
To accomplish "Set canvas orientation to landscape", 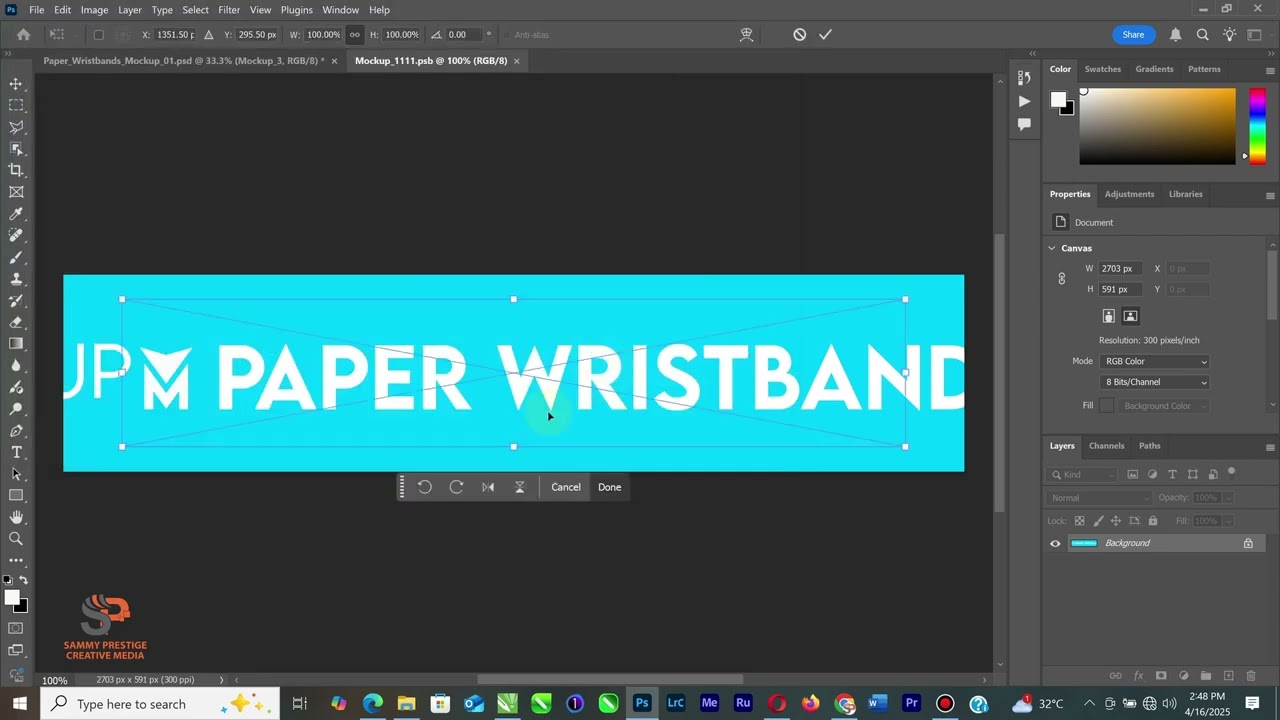I will [1130, 316].
